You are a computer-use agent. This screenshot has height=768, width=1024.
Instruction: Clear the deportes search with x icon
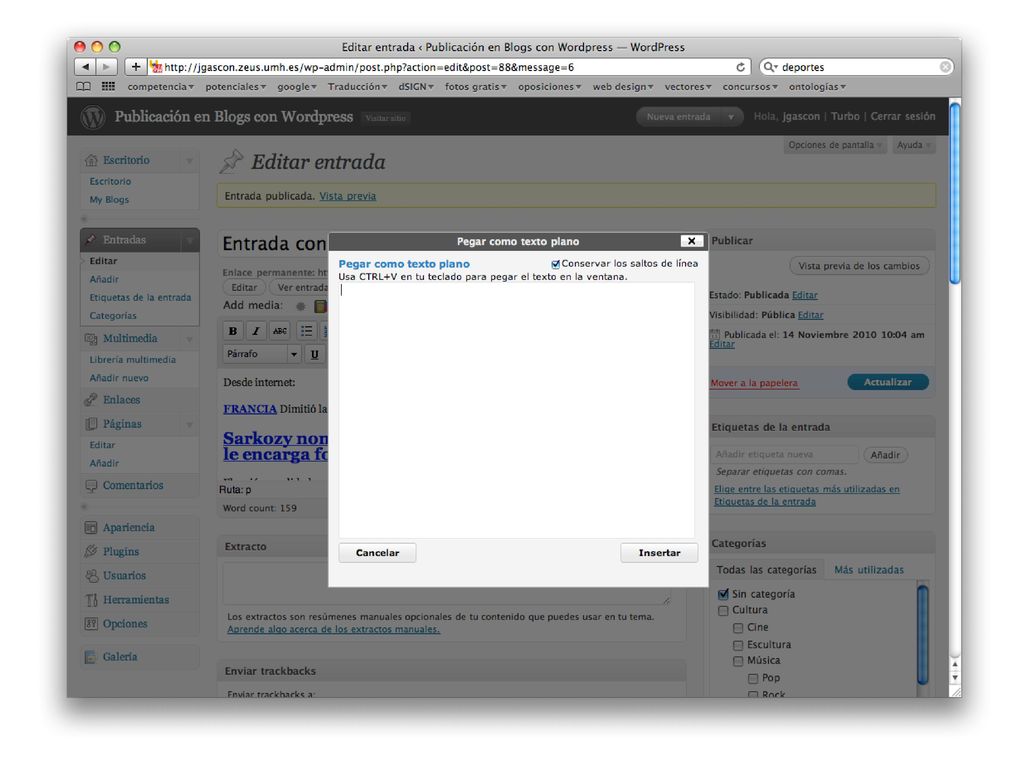pyautogui.click(x=945, y=67)
